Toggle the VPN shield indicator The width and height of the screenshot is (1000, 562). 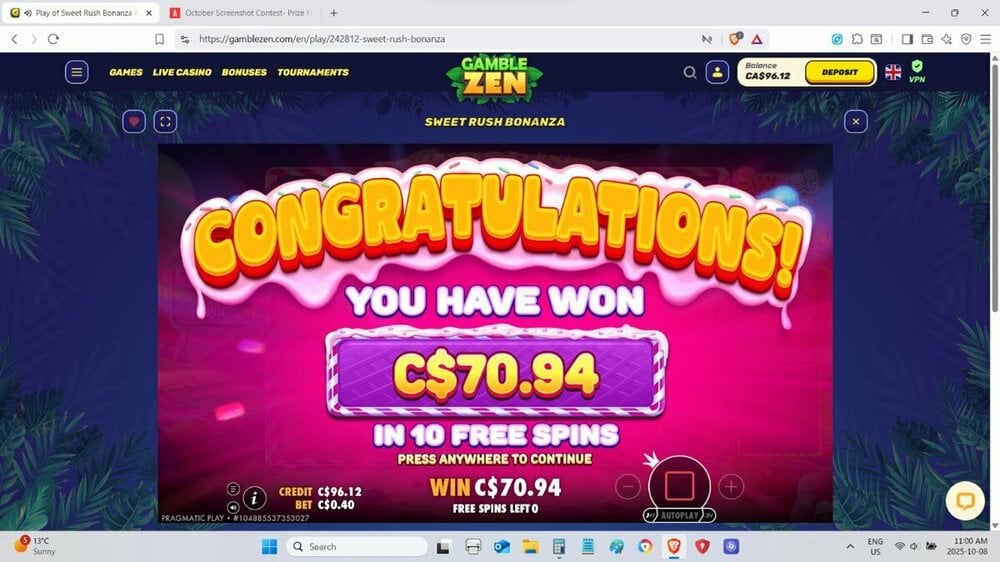[x=916, y=71]
